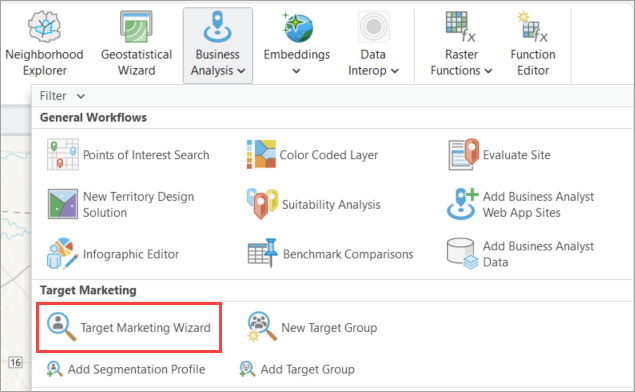The width and height of the screenshot is (635, 392).
Task: Click the Embeddings globe icon
Action: click(x=298, y=27)
